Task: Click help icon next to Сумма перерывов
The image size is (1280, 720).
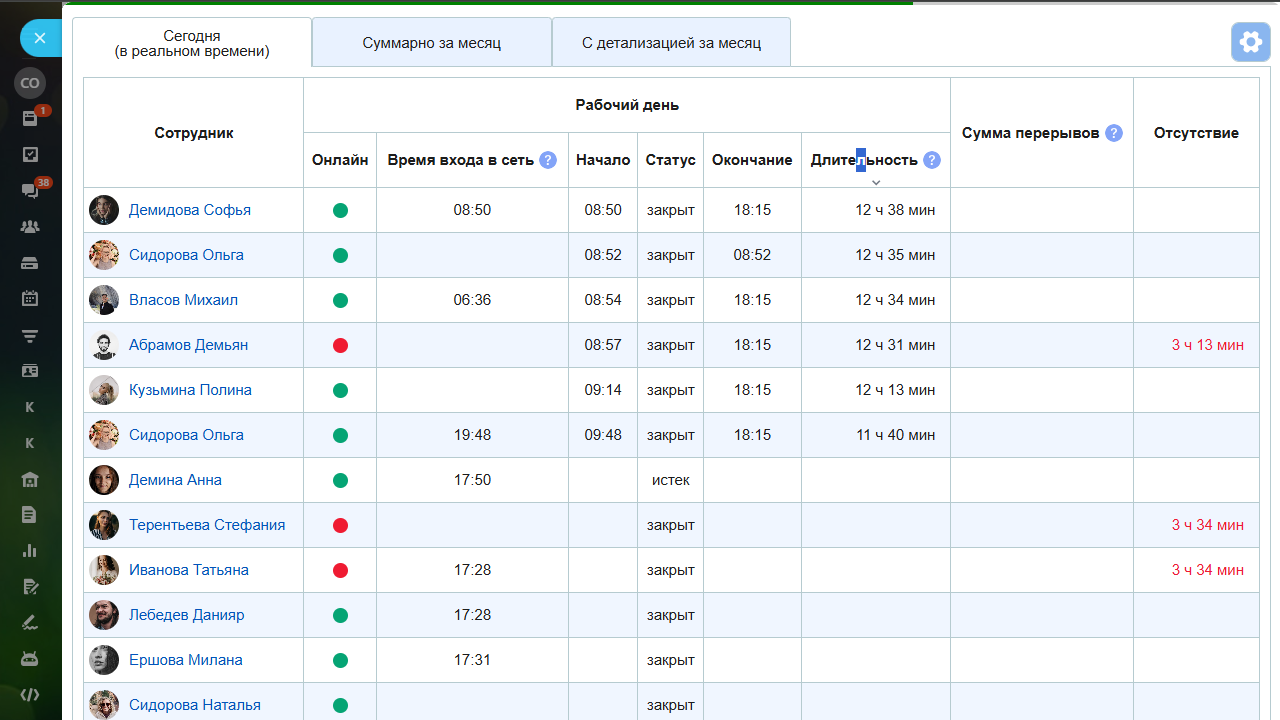Action: coord(1114,133)
